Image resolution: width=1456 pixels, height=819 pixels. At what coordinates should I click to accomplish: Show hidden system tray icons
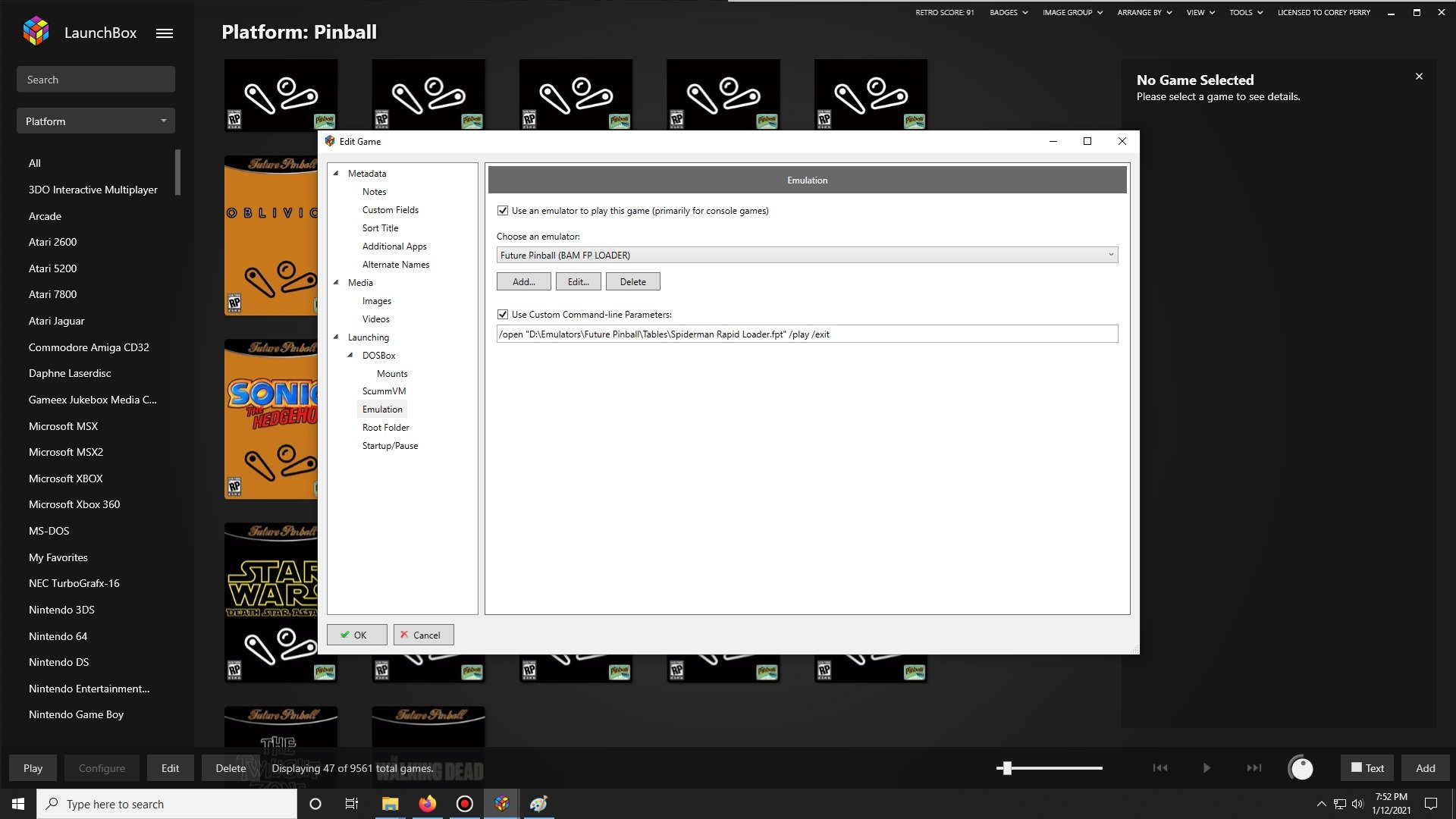[1321, 804]
